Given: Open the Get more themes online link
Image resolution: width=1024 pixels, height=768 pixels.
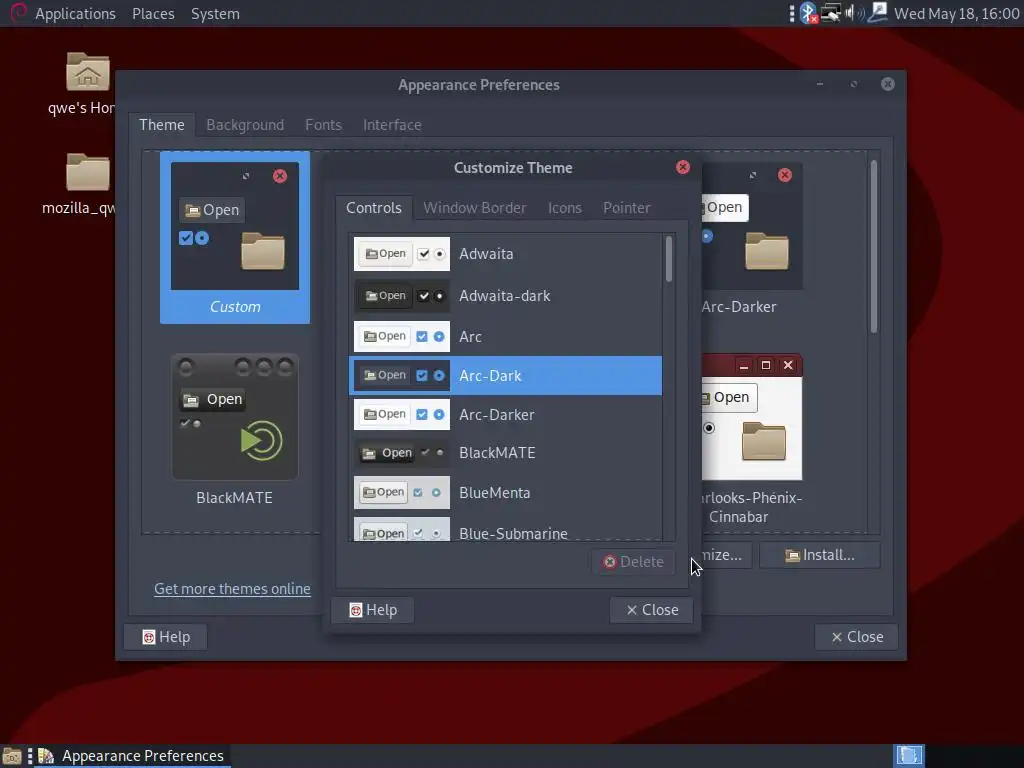Looking at the screenshot, I should pyautogui.click(x=232, y=588).
